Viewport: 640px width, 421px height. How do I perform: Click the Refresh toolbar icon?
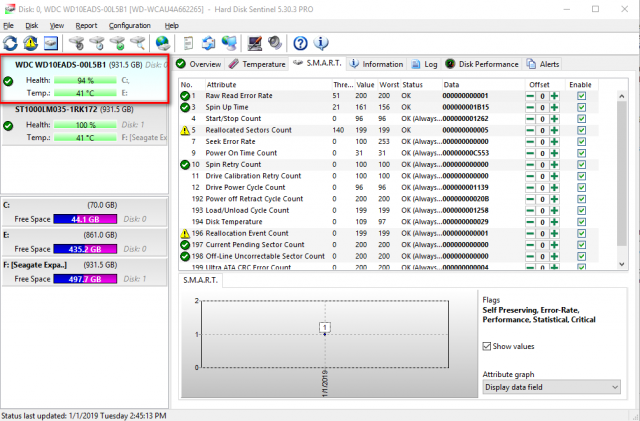coord(11,43)
